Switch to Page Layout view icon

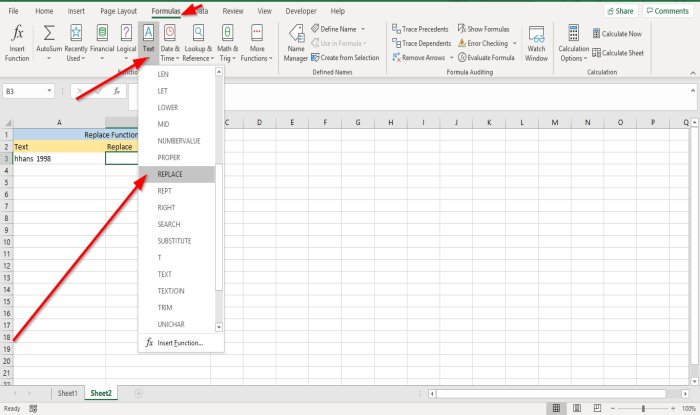pos(577,408)
